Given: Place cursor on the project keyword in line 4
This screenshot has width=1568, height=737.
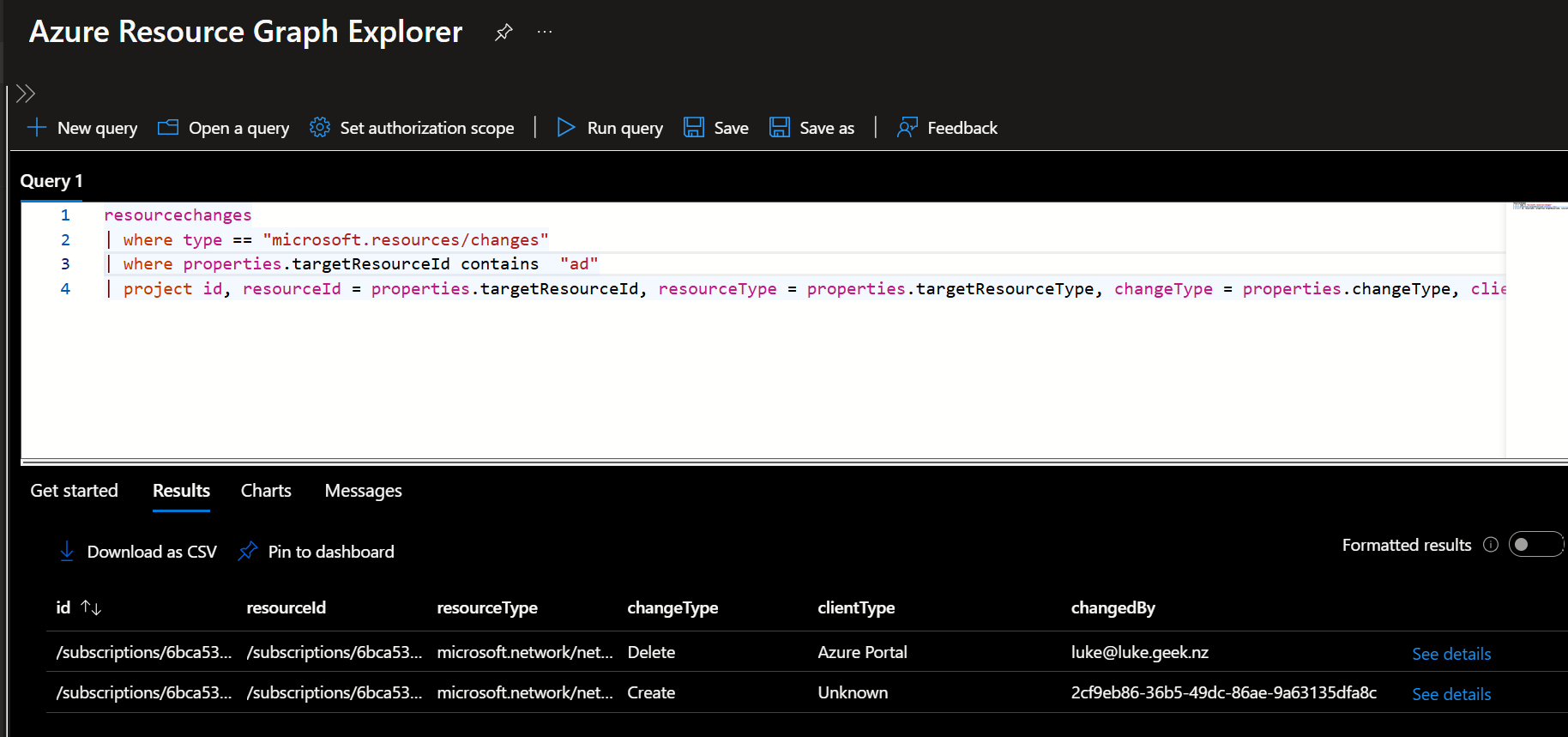Looking at the screenshot, I should (158, 289).
